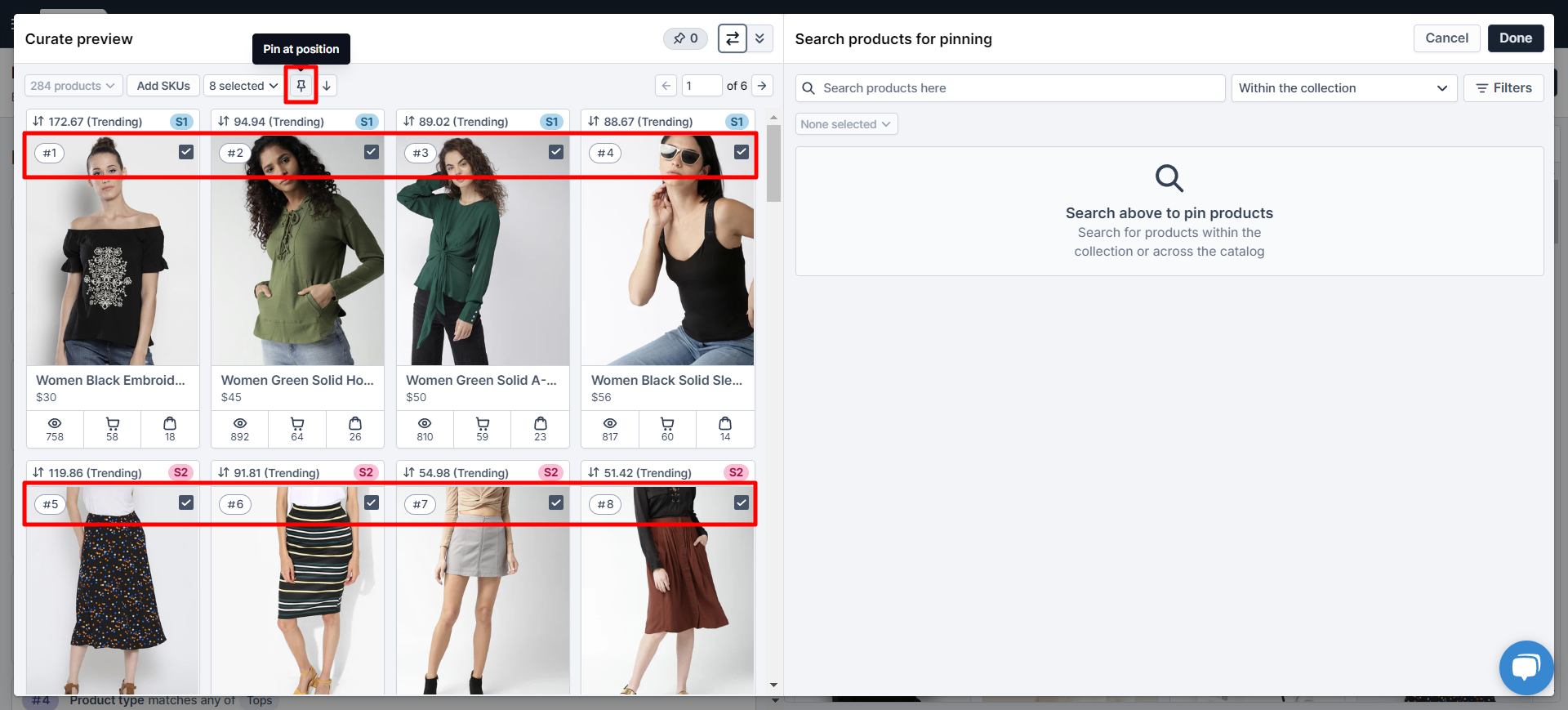Click the Search products here field
The height and width of the screenshot is (710, 1568).
(1010, 88)
